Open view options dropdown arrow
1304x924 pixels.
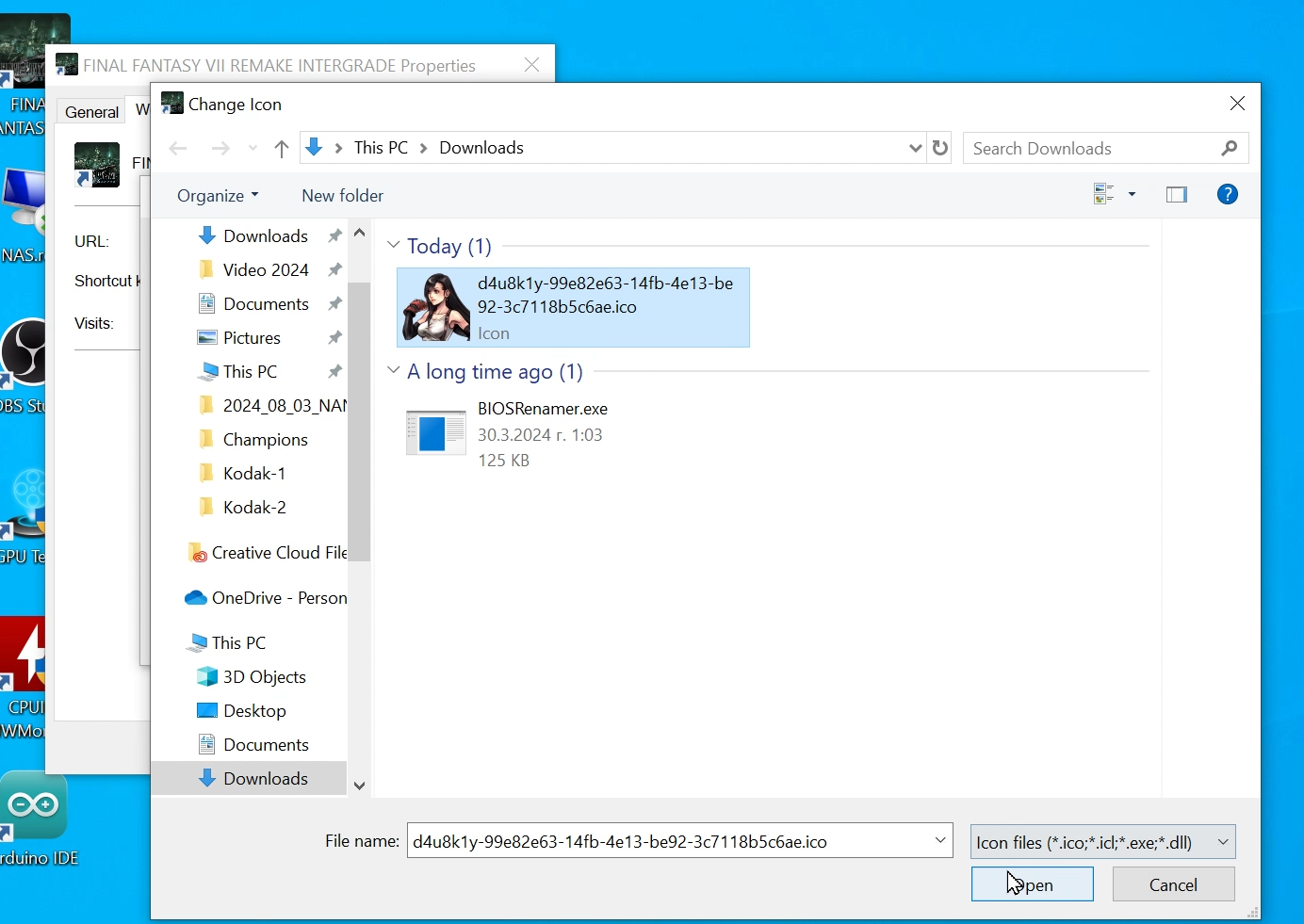pos(1133,195)
